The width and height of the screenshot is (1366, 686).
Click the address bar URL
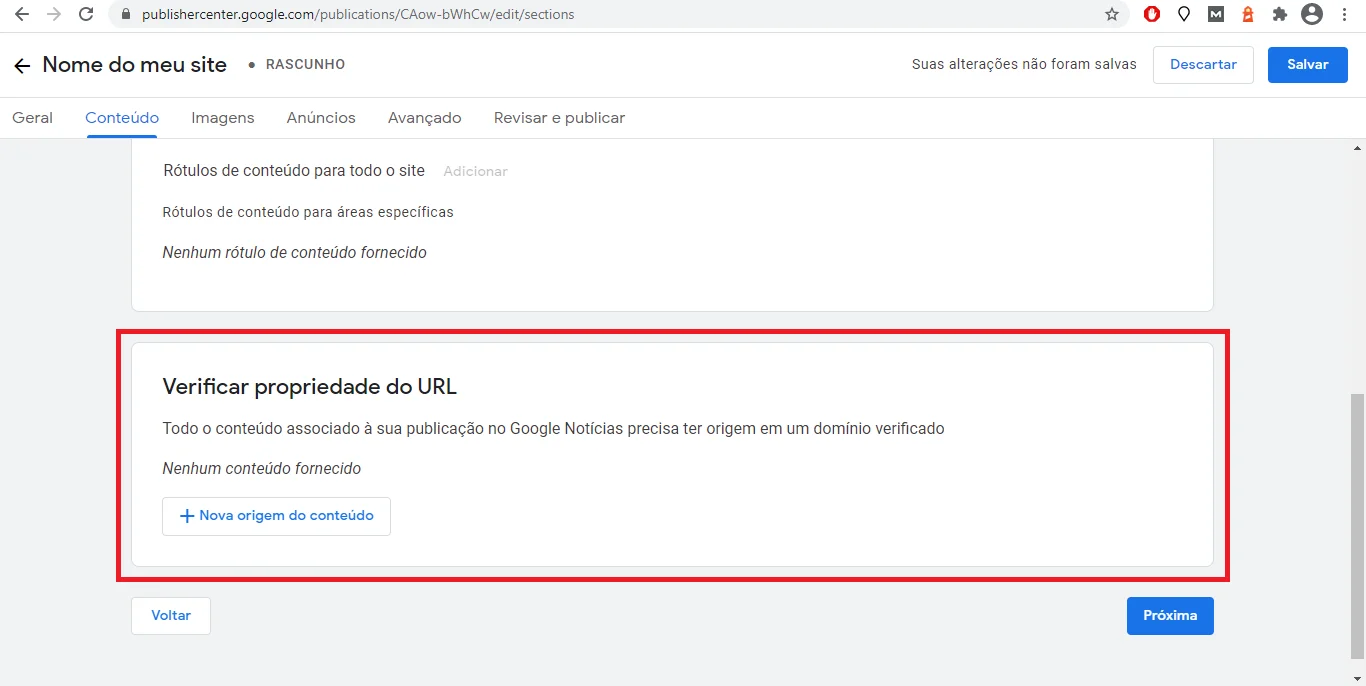[x=358, y=15]
